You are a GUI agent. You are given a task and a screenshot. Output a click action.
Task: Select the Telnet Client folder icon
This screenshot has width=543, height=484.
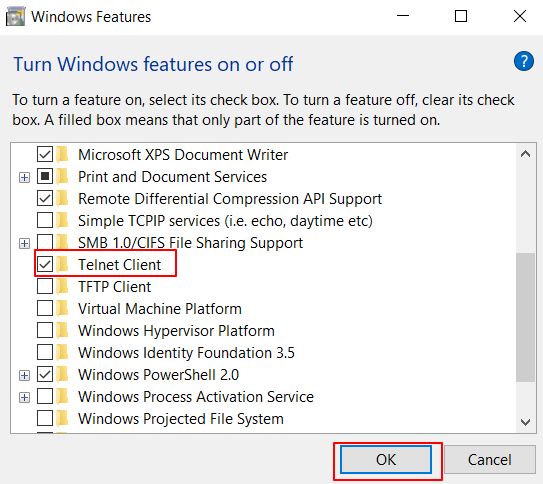(63, 265)
